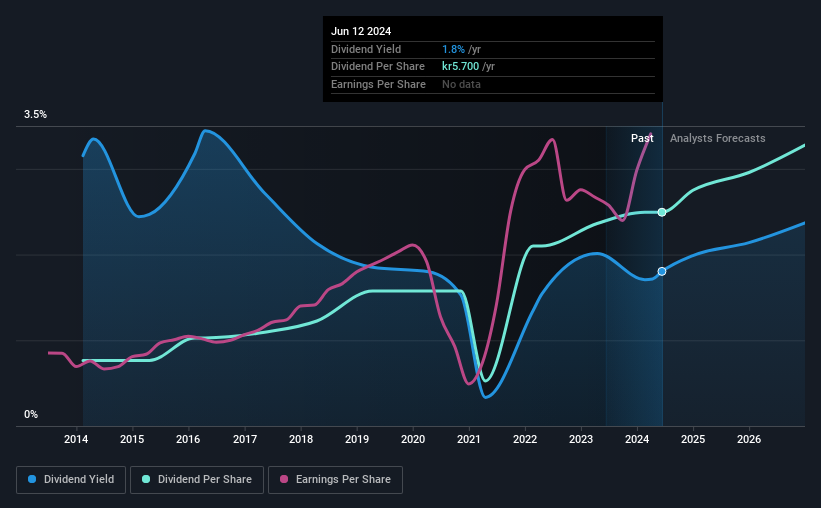Click the 2014 x-axis label
Viewport: 821px width, 508px height.
point(76,439)
